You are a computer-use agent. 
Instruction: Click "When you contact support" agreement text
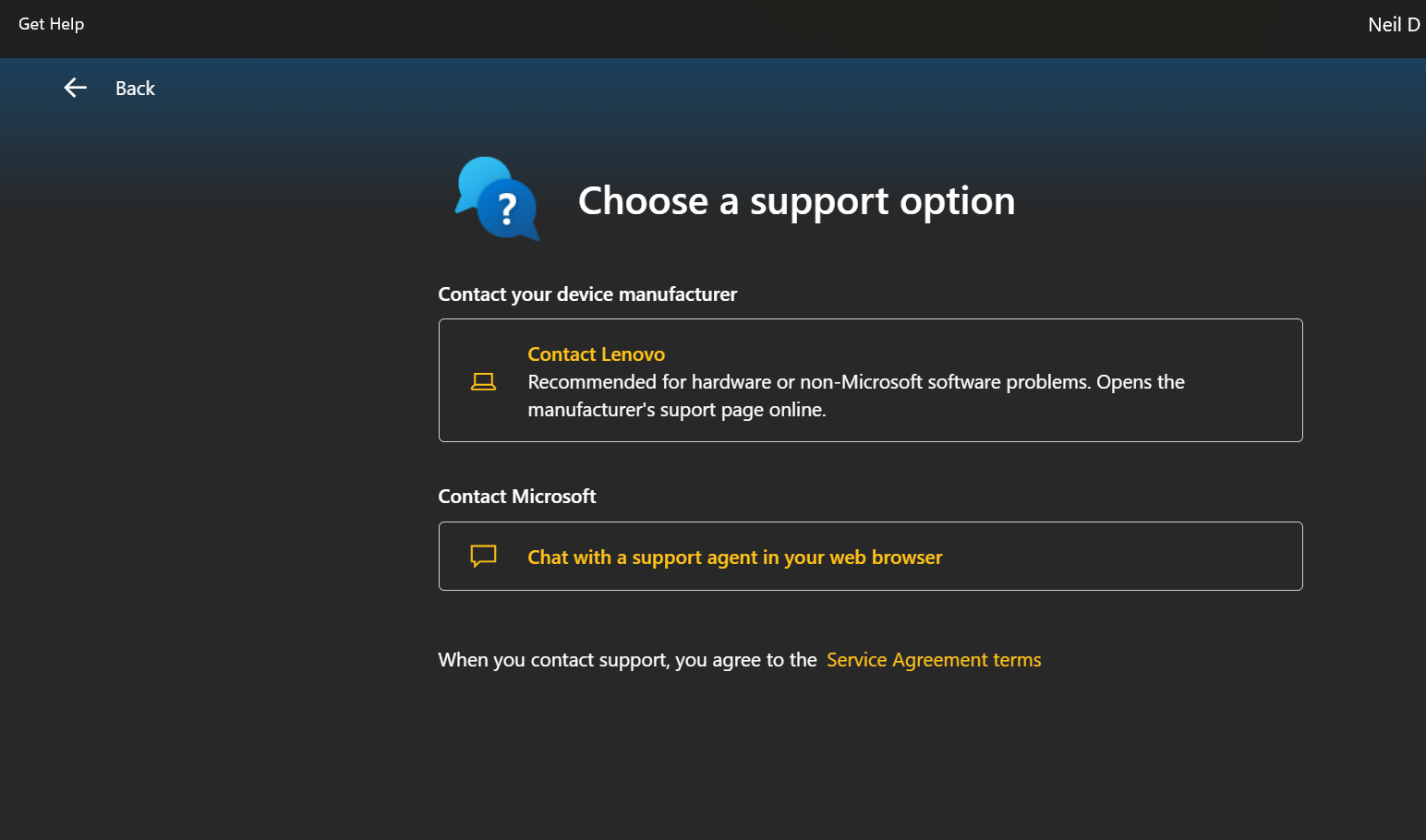(x=627, y=660)
